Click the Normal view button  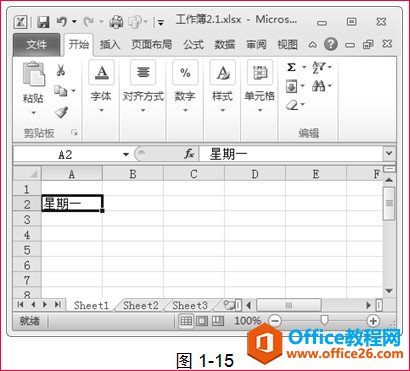coord(186,321)
